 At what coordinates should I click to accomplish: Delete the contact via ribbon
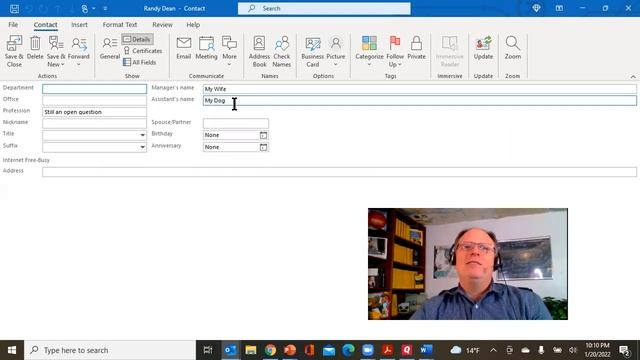click(x=35, y=48)
